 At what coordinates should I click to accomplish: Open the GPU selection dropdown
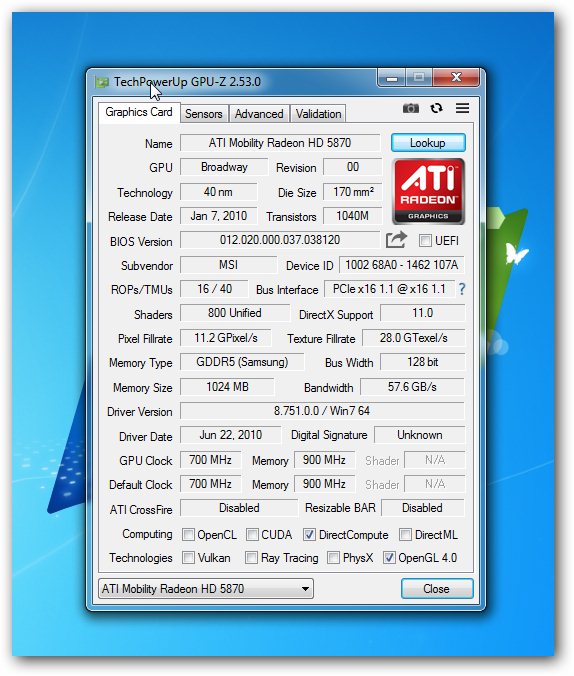point(206,588)
